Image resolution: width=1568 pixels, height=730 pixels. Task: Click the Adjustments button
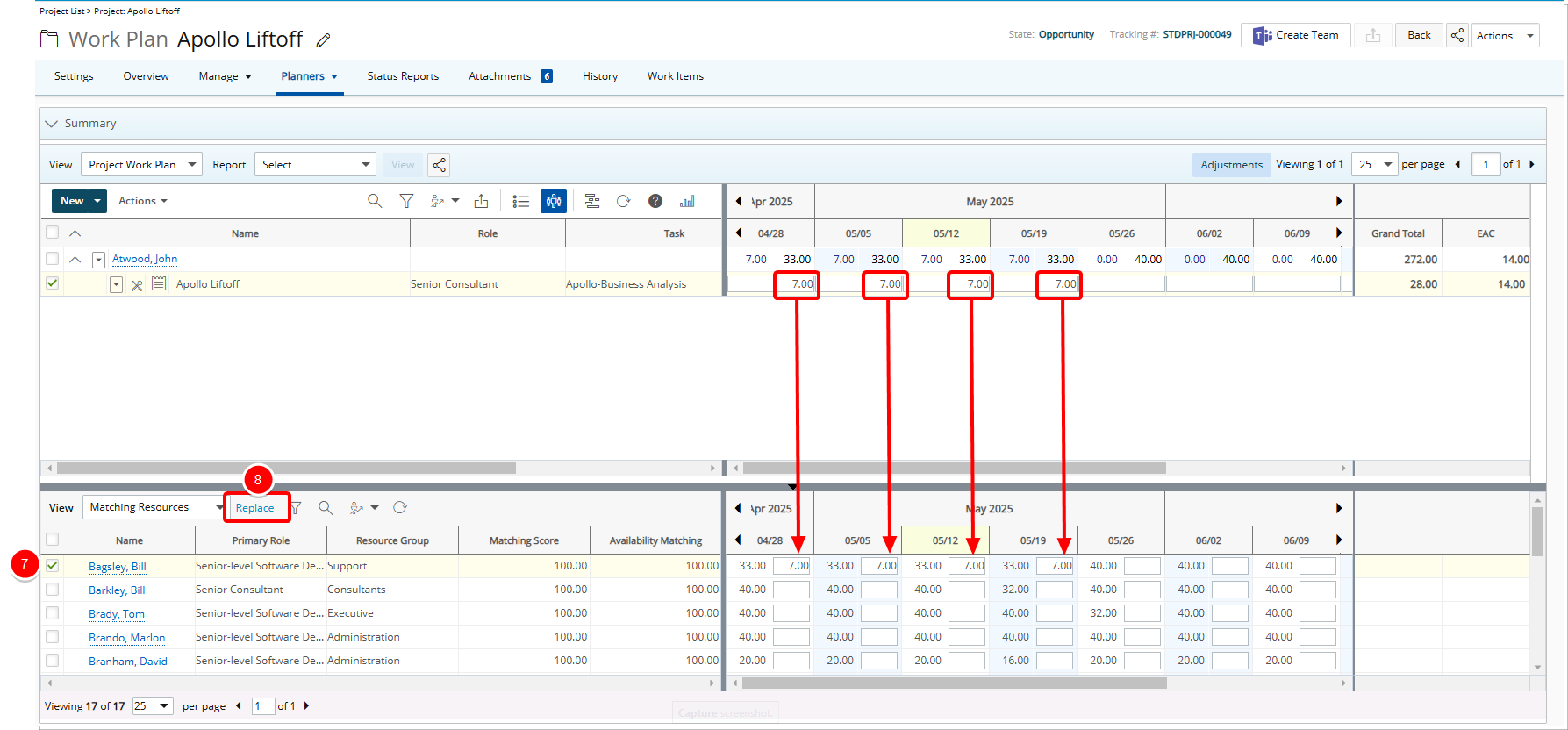click(1231, 164)
